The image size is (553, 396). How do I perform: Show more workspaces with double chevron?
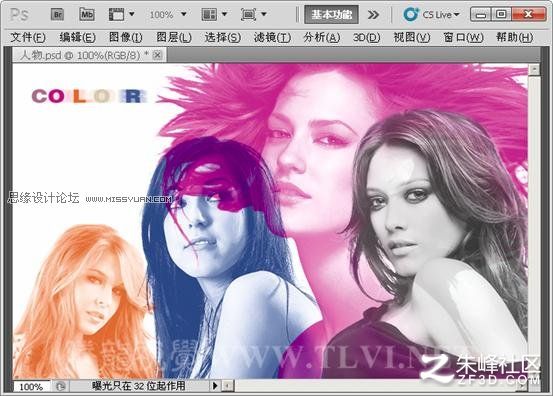pos(373,15)
